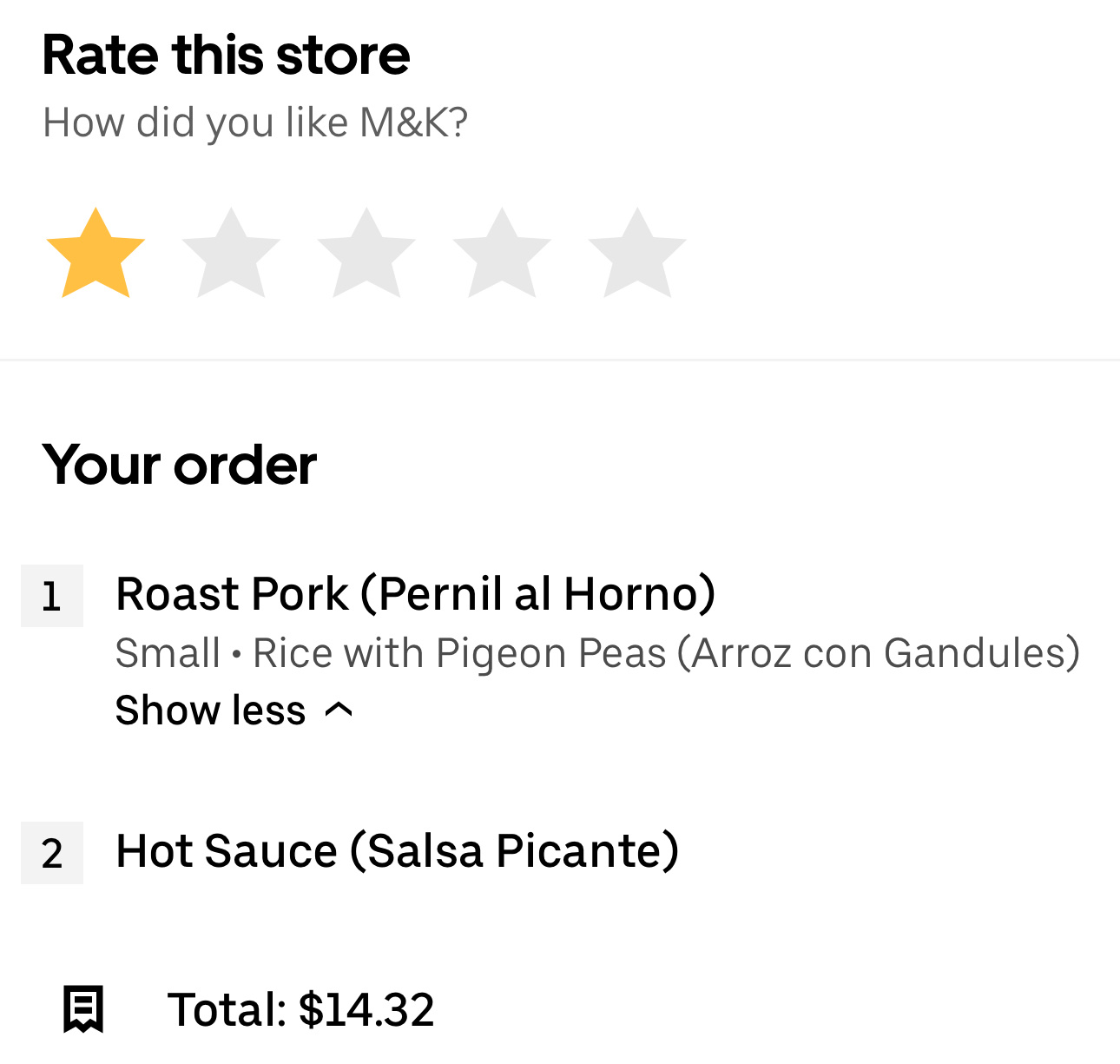This screenshot has height=1064, width=1120.
Task: Collapse details with Show less
Action: 211,710
